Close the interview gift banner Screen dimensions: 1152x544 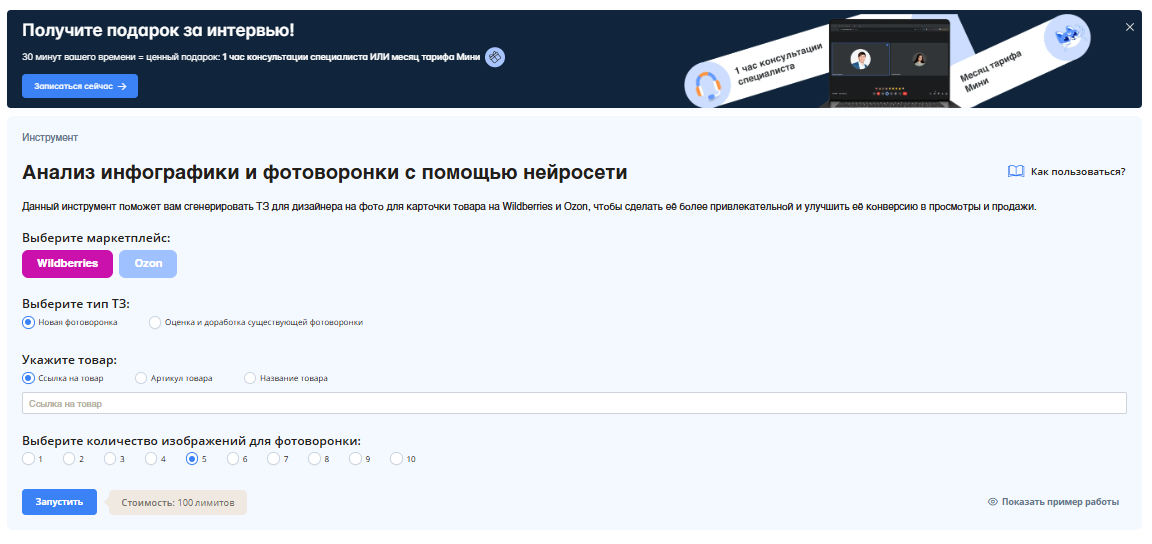(x=1130, y=27)
